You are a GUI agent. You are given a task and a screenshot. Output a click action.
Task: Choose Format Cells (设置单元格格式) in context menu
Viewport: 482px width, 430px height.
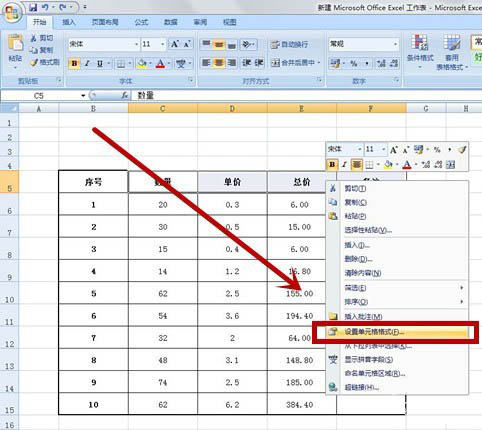pyautogui.click(x=397, y=332)
